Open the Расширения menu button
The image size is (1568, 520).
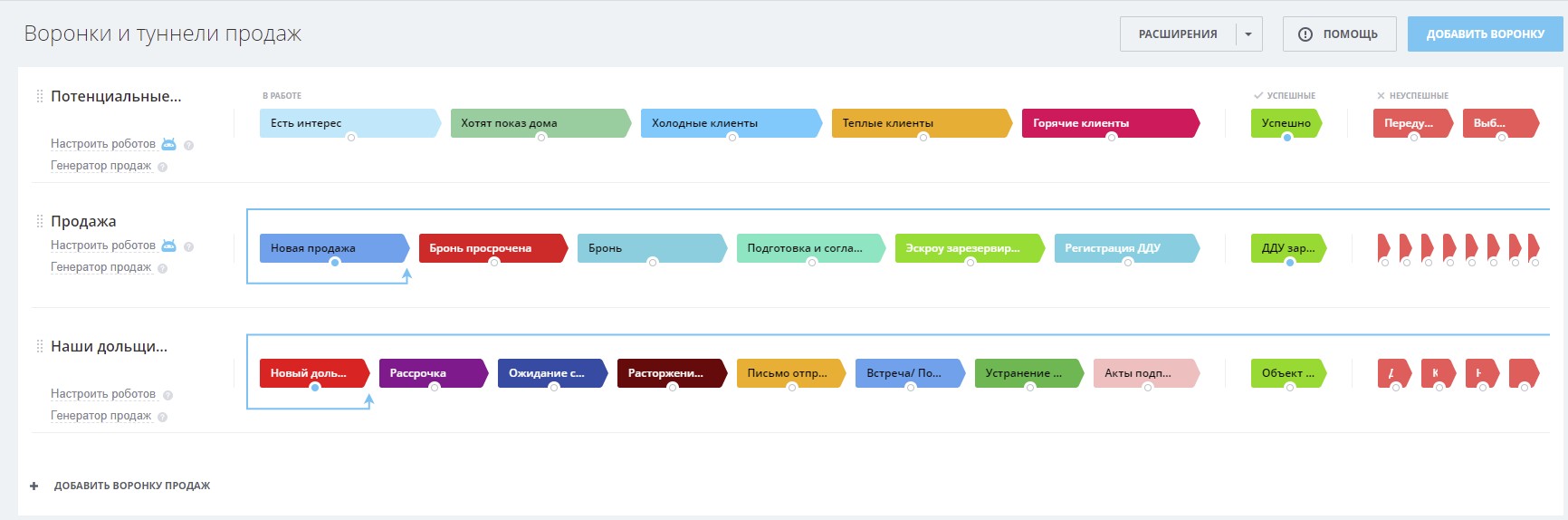coord(1178,34)
